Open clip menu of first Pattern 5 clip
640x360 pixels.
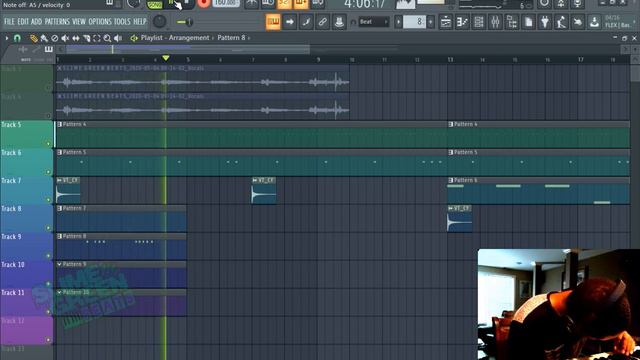(x=60, y=152)
